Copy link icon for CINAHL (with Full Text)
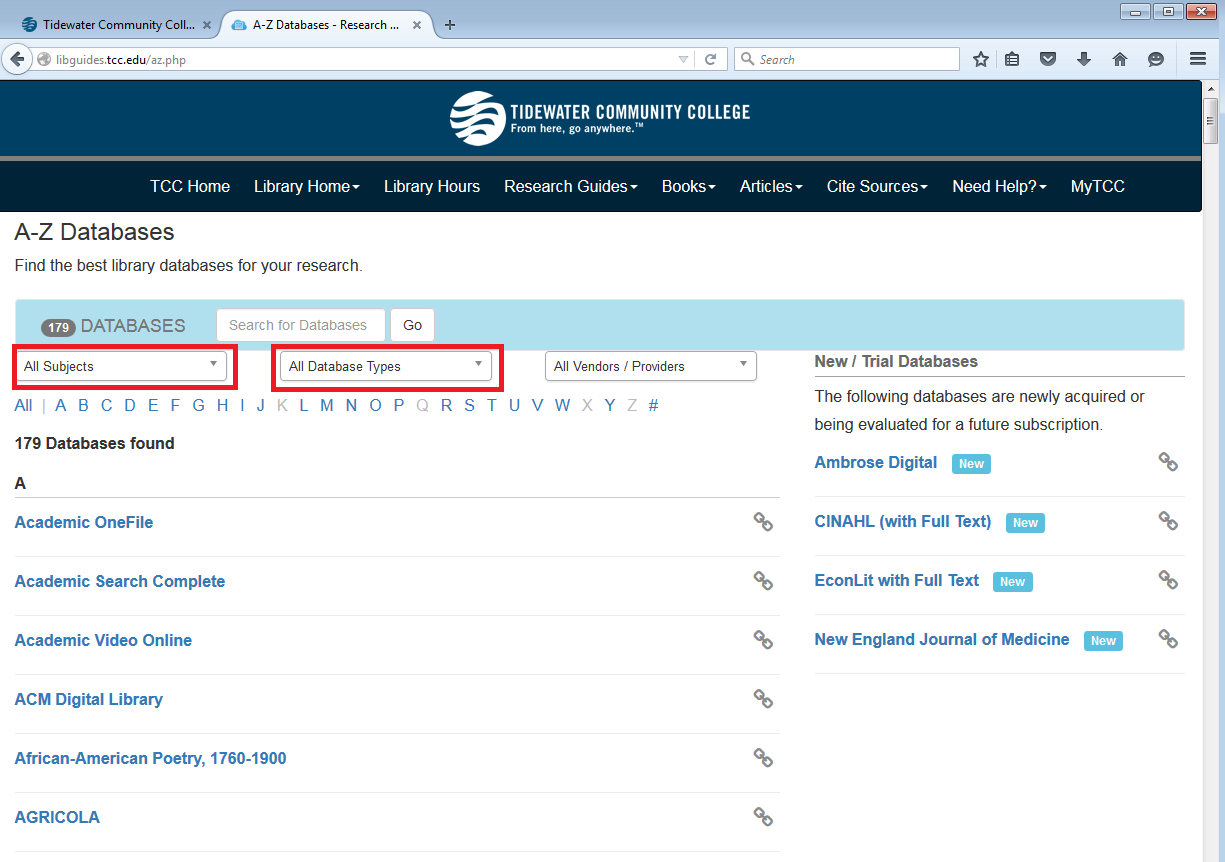1225x862 pixels. click(x=1168, y=521)
